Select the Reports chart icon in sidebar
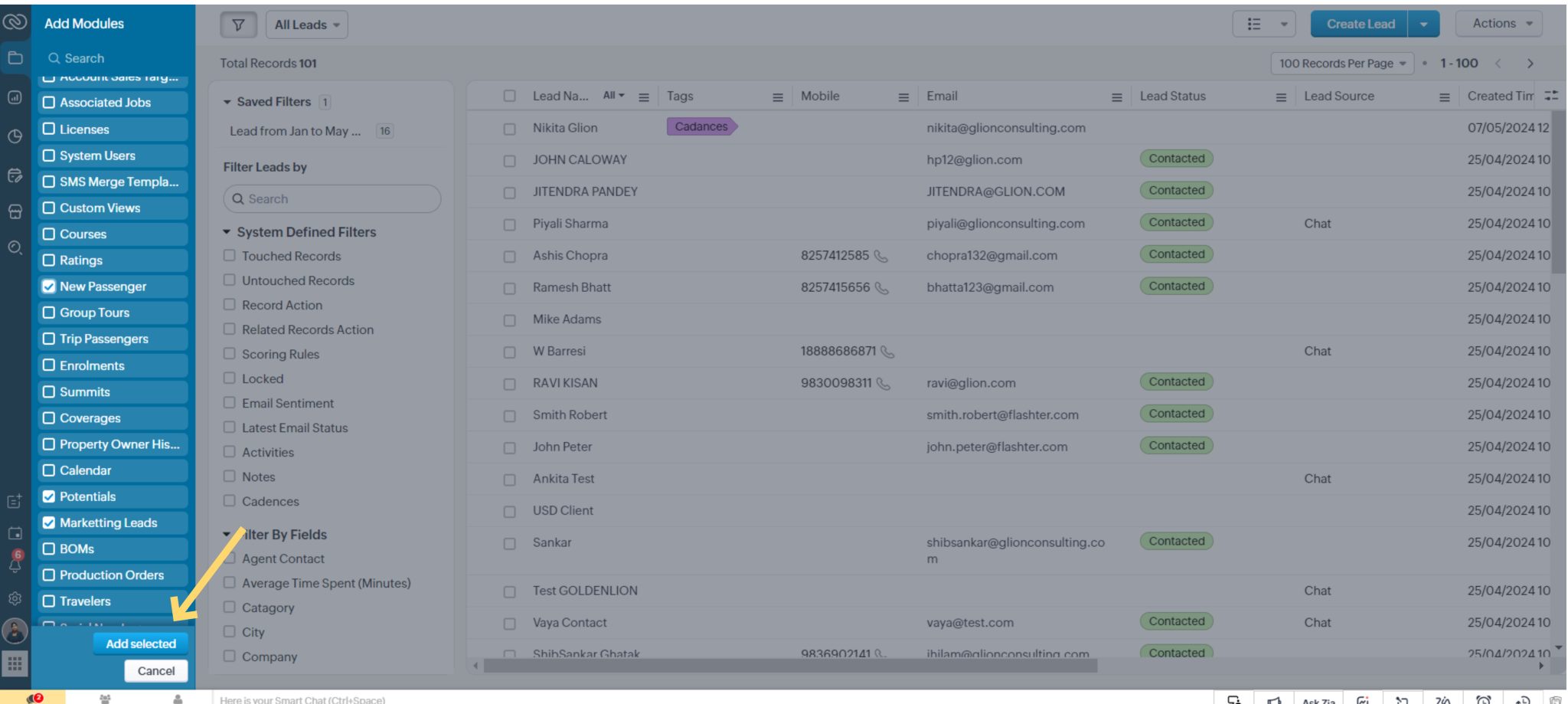The image size is (1568, 704). pos(14,99)
